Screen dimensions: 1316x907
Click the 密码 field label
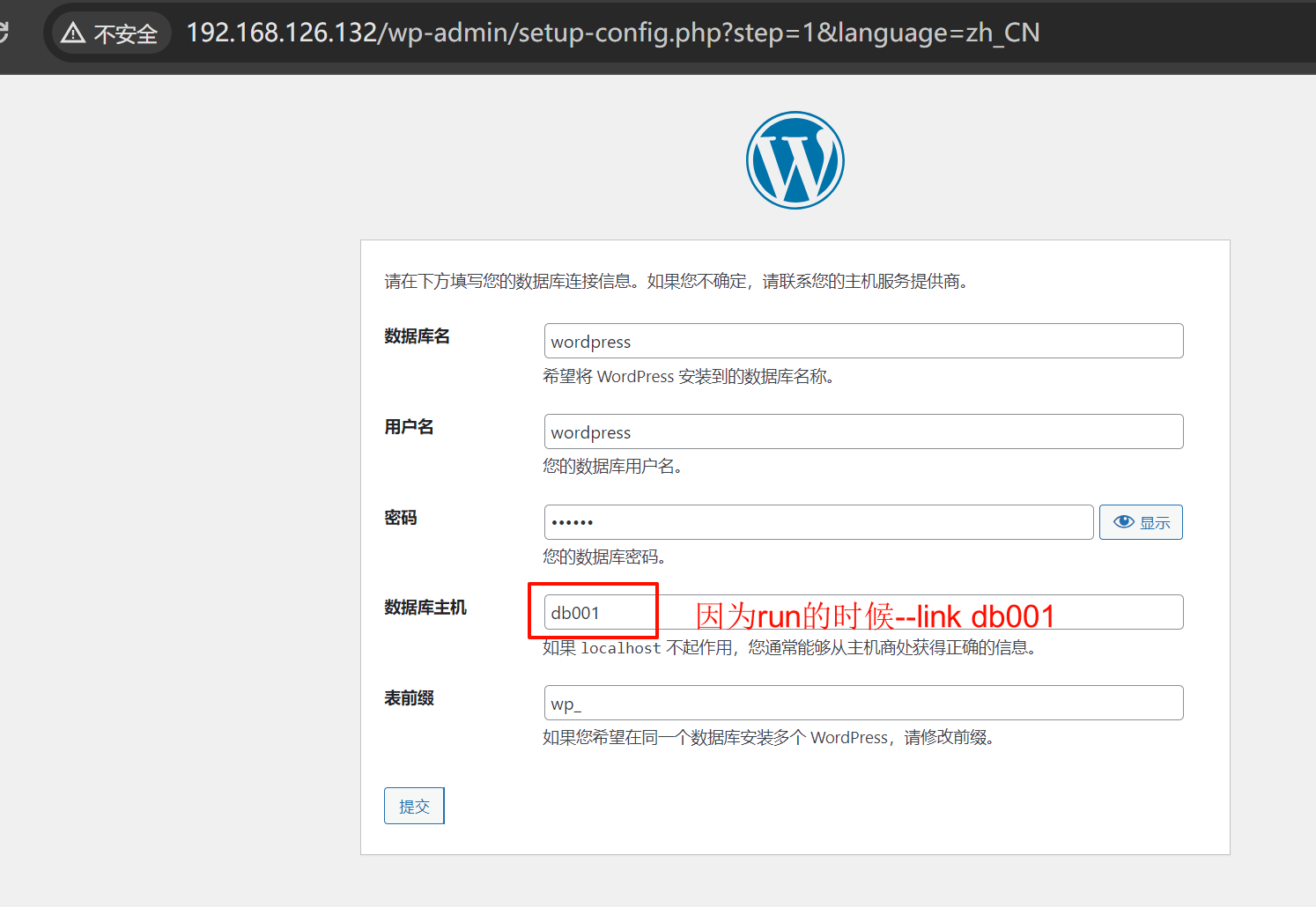[x=401, y=518]
